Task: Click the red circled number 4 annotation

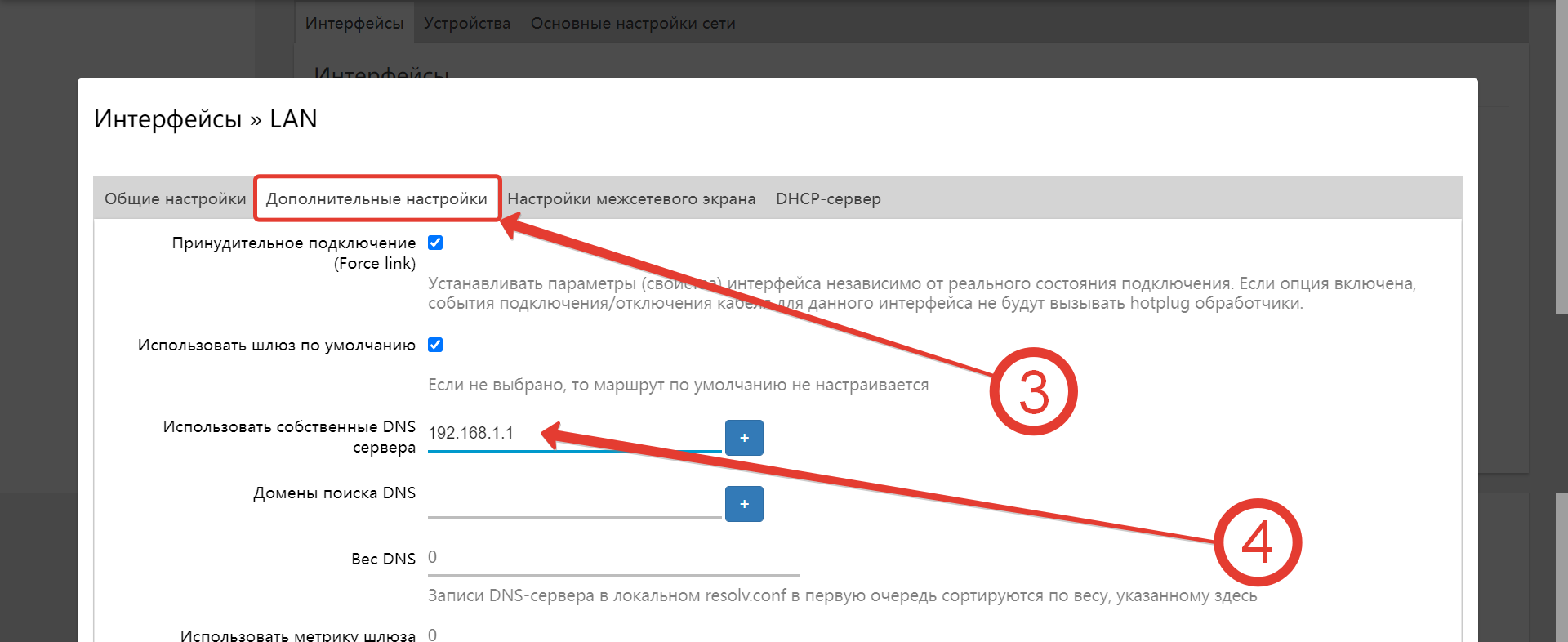Action: click(1257, 542)
